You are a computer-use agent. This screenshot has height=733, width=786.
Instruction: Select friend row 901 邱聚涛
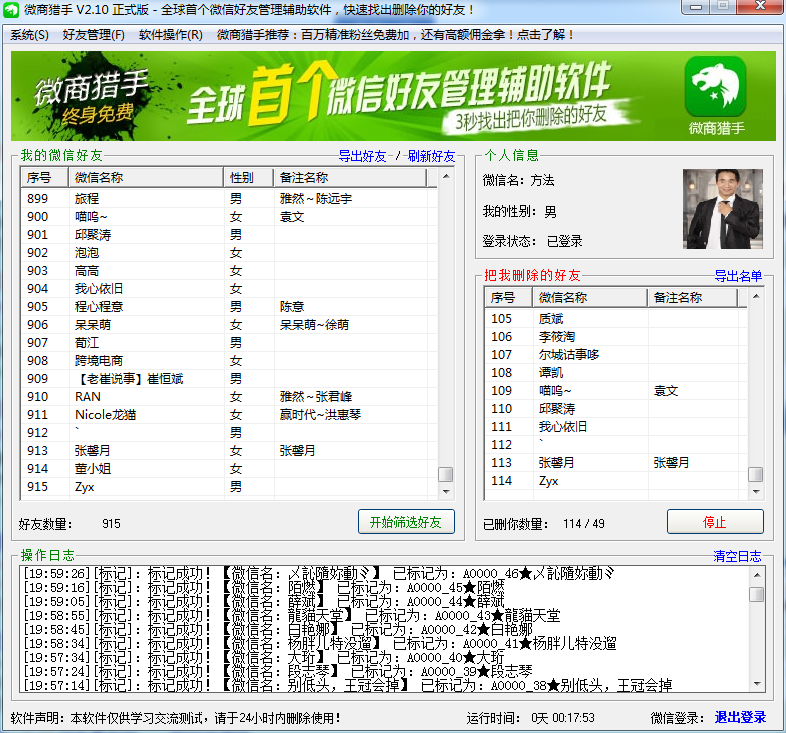click(229, 235)
